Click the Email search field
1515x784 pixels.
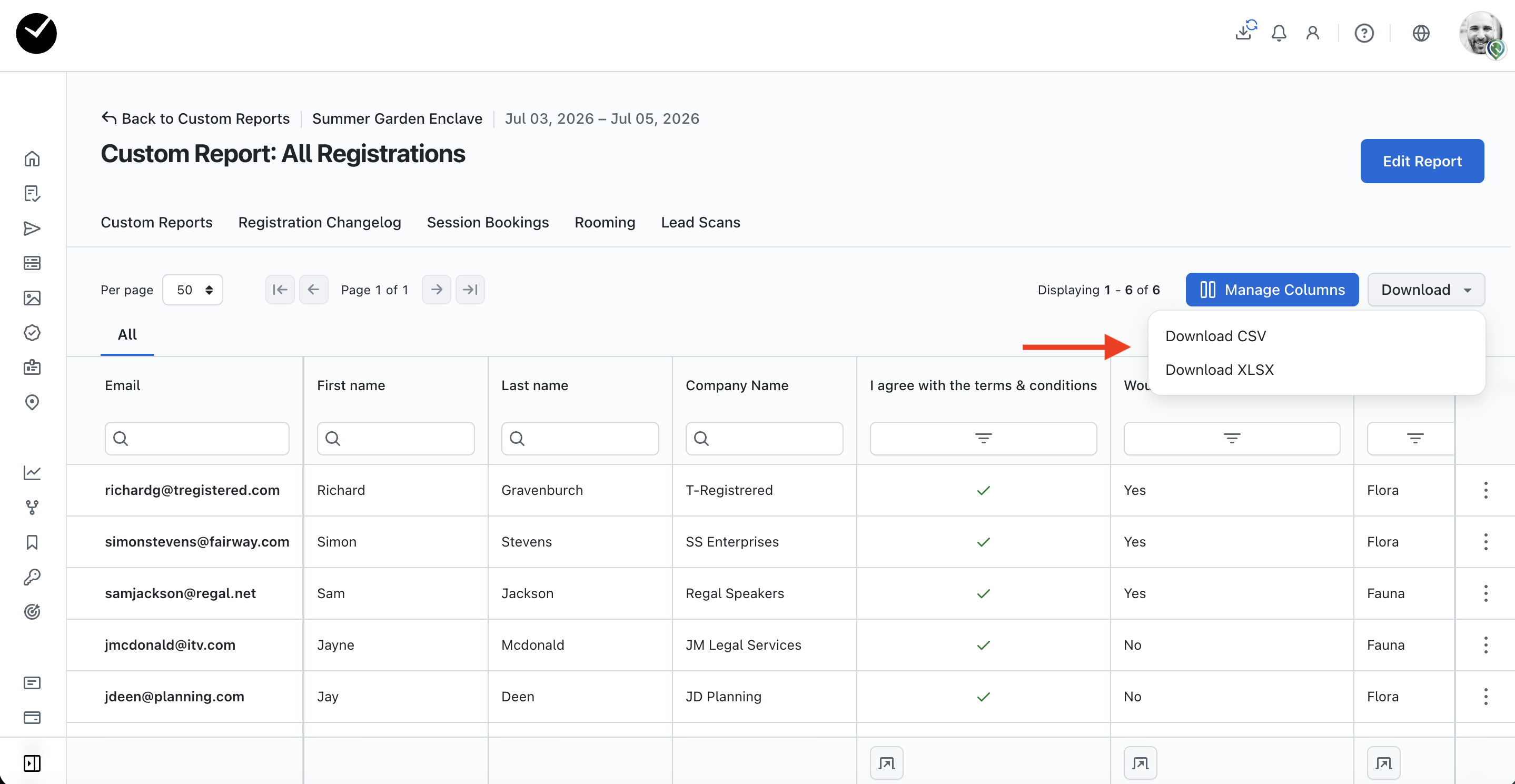click(197, 438)
